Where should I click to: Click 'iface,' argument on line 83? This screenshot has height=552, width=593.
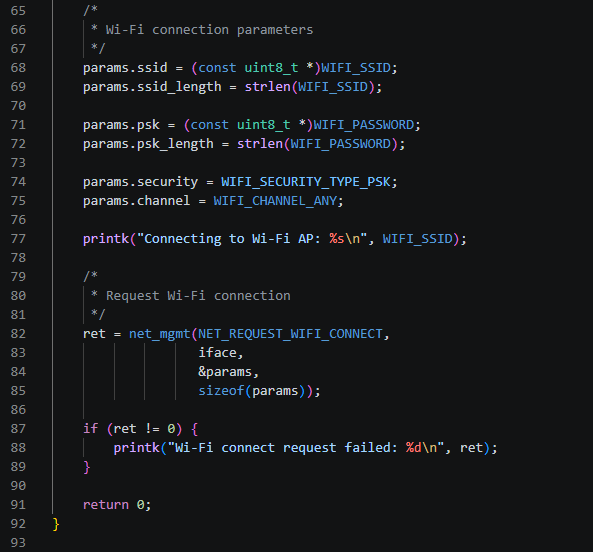(221, 353)
